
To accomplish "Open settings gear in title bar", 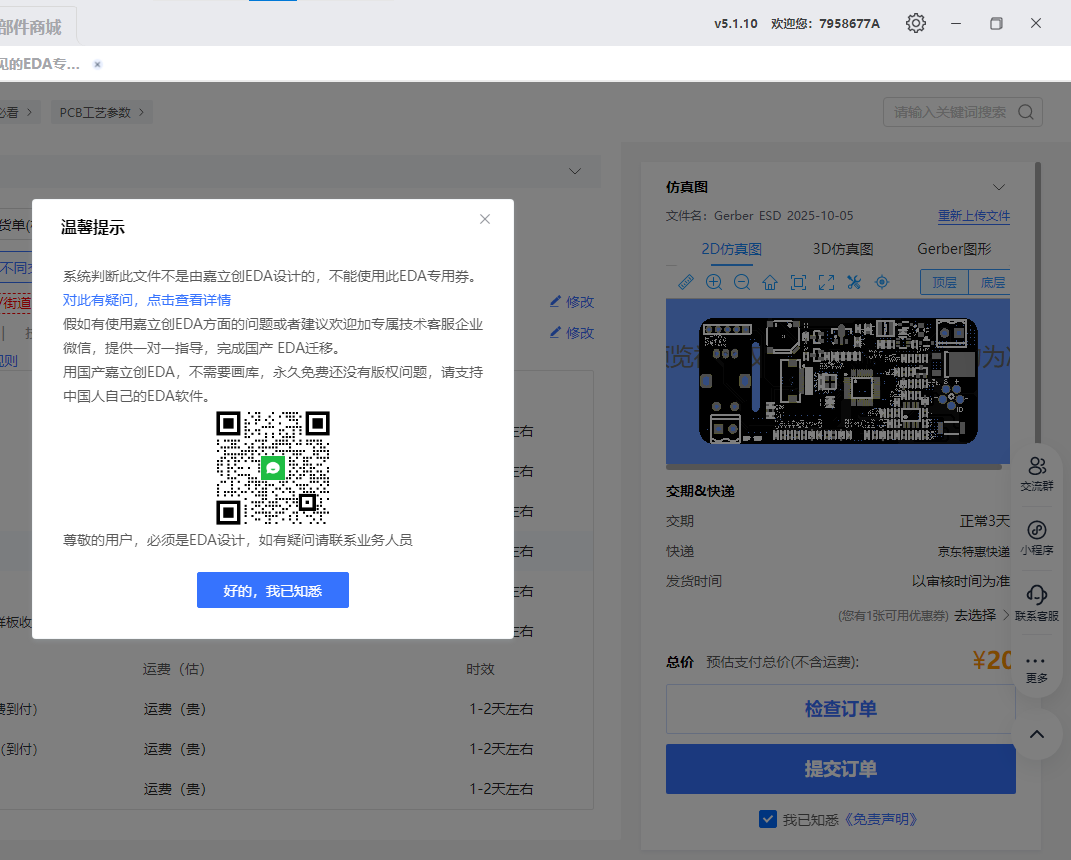I will (915, 23).
